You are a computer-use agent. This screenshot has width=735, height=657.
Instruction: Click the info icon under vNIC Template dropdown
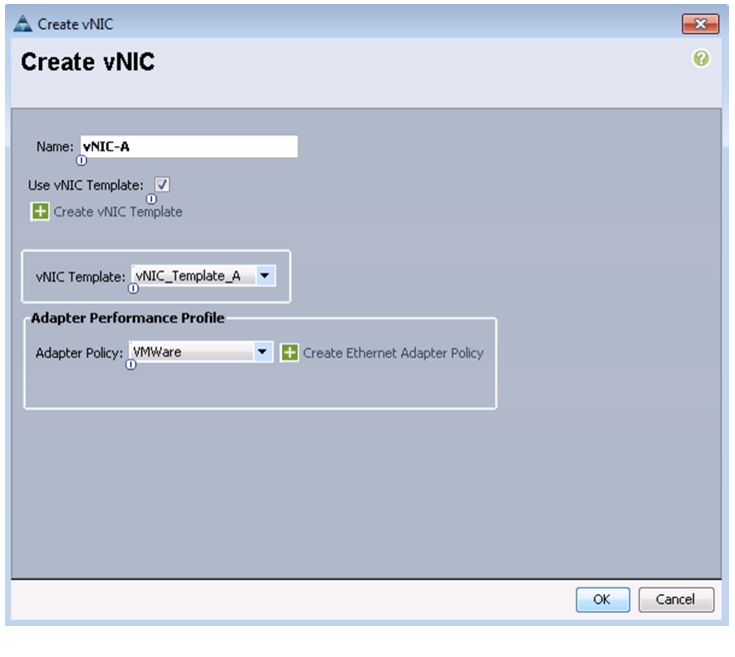(x=133, y=289)
